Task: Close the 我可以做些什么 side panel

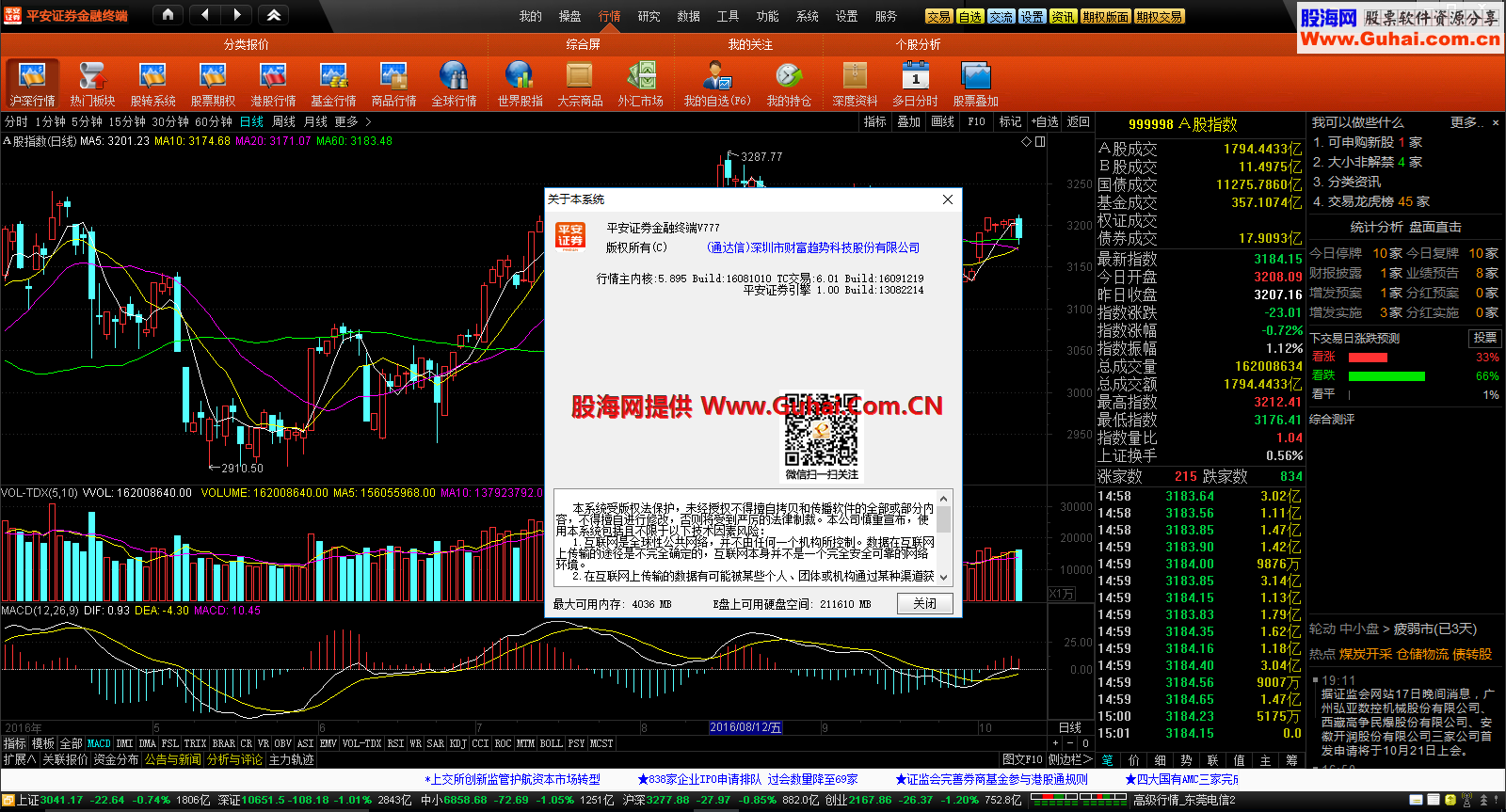Action: pyautogui.click(x=1495, y=123)
